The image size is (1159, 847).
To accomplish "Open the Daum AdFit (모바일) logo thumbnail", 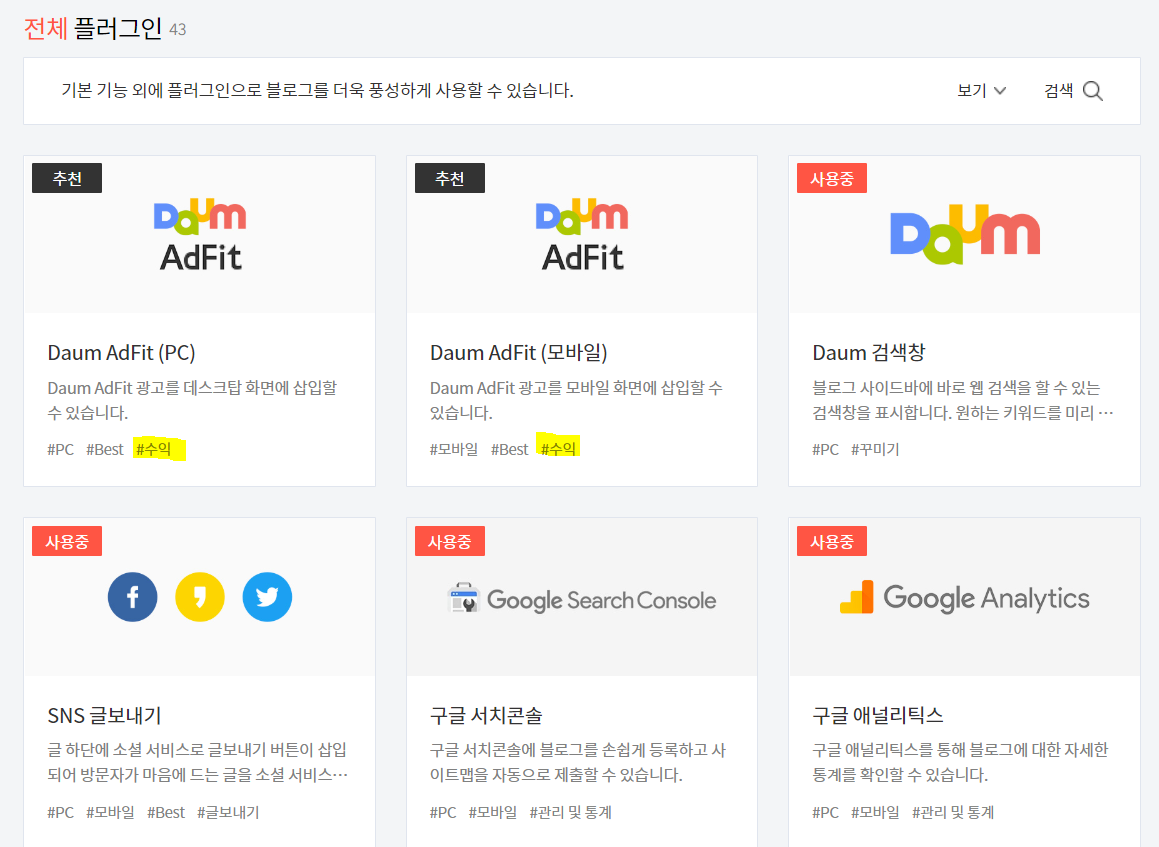I will pyautogui.click(x=582, y=234).
